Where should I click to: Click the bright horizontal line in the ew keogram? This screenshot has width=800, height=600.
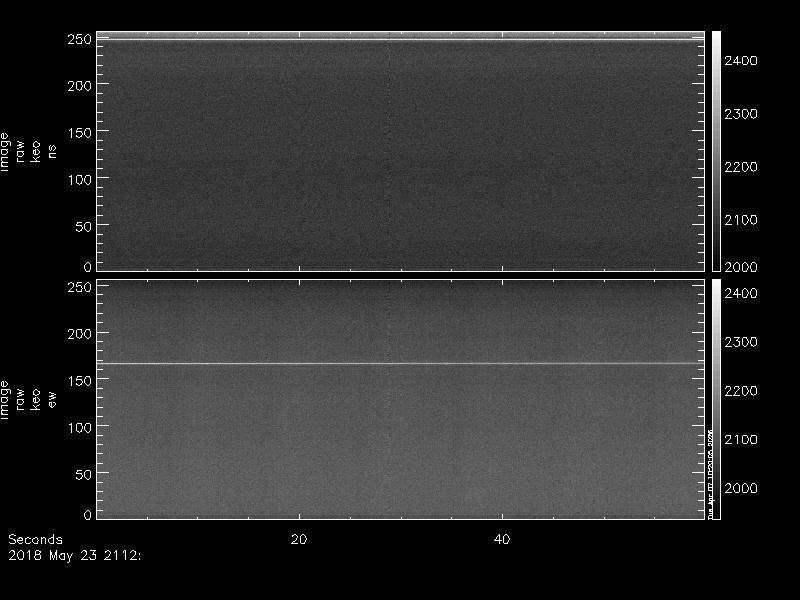point(400,363)
